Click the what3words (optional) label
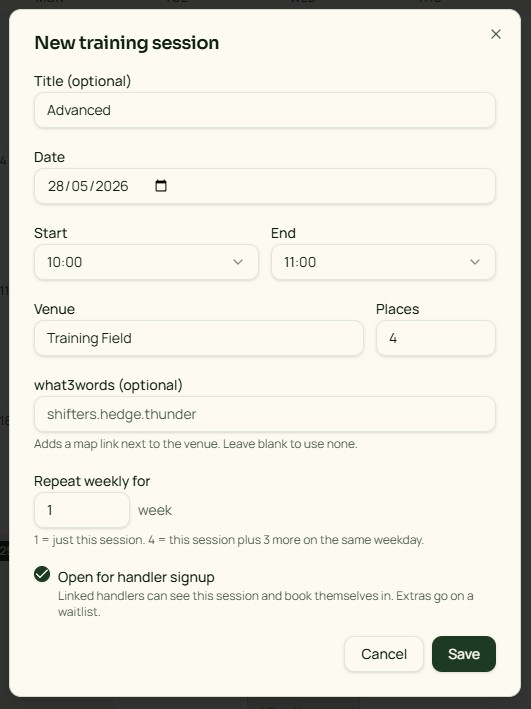 108,385
